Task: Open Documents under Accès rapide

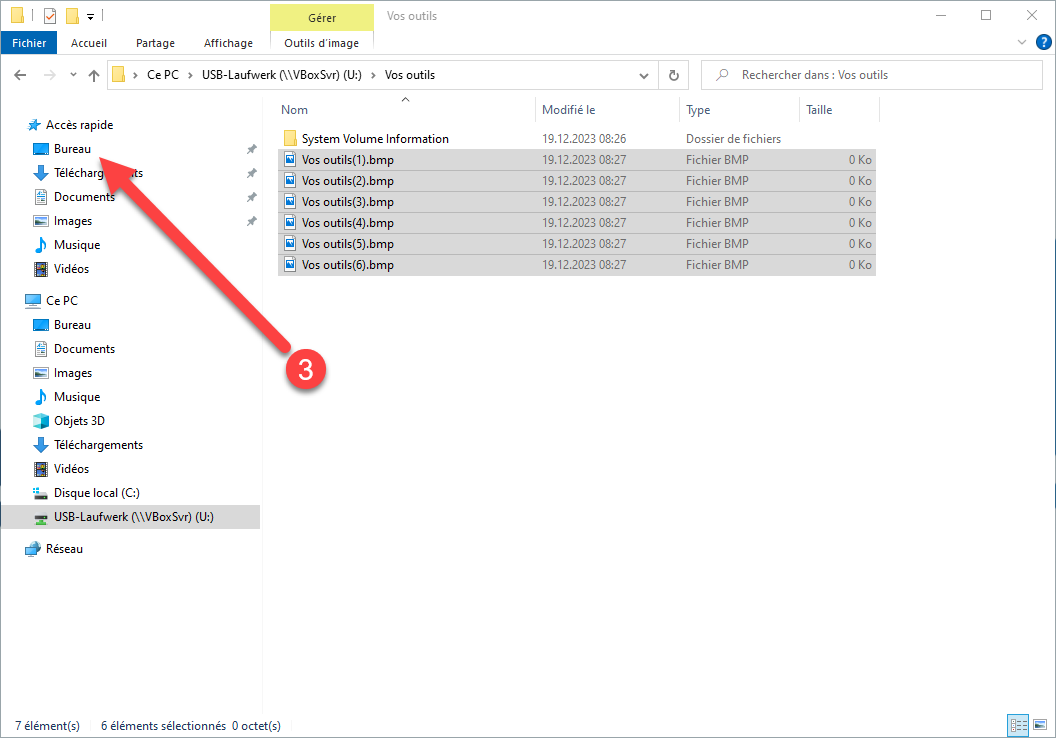Action: [84, 197]
